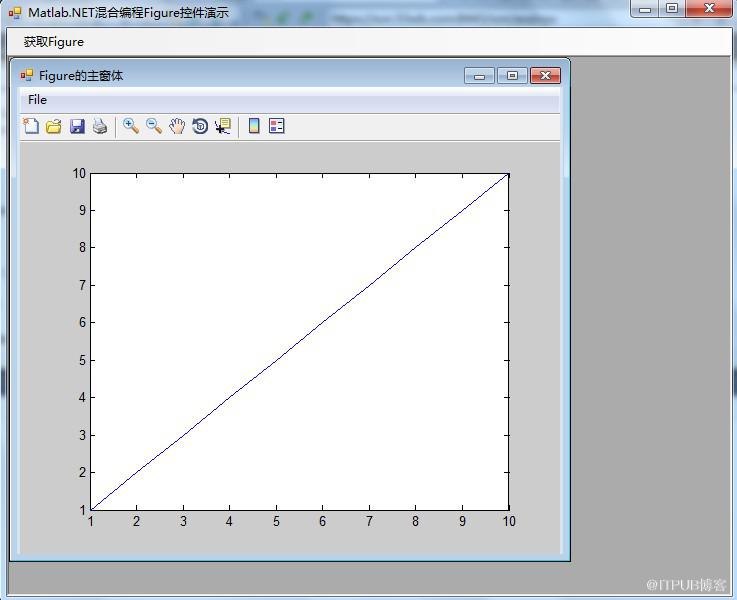This screenshot has width=737, height=600.
Task: Click the x-axis label 5
Action: (276, 521)
